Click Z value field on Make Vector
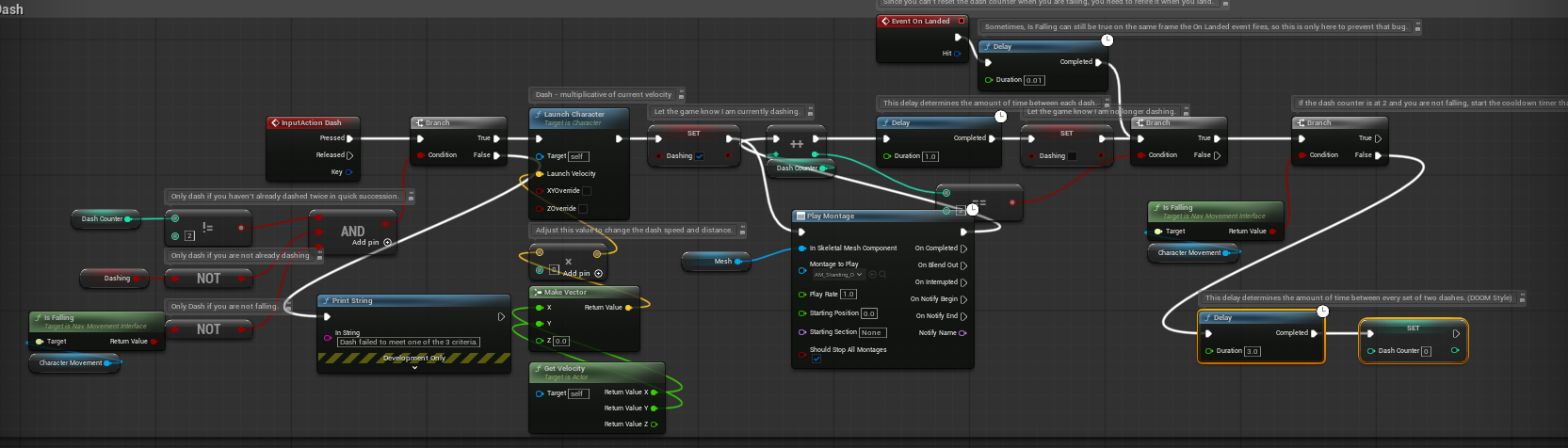Viewport: 1568px width, 448px height. (x=561, y=341)
